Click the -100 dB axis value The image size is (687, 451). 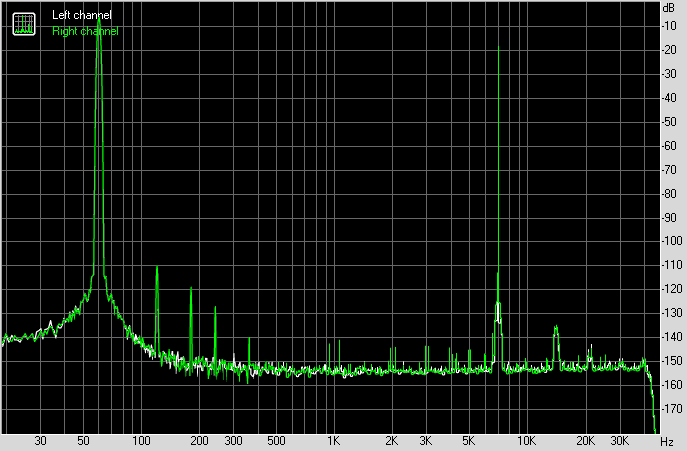point(672,241)
